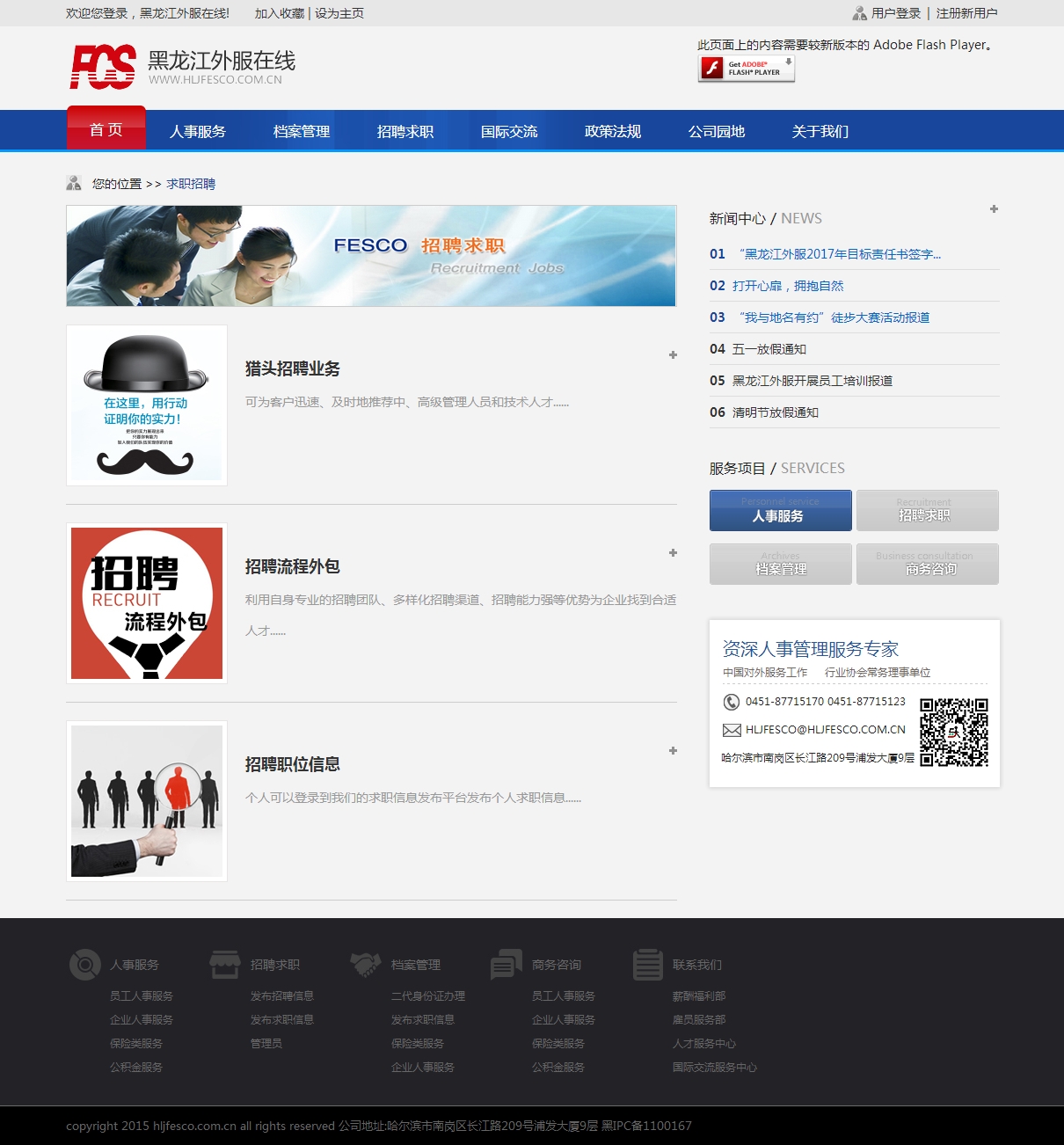
Task: Open news item 02 打开心扉，拥抱自然
Action: 787,286
